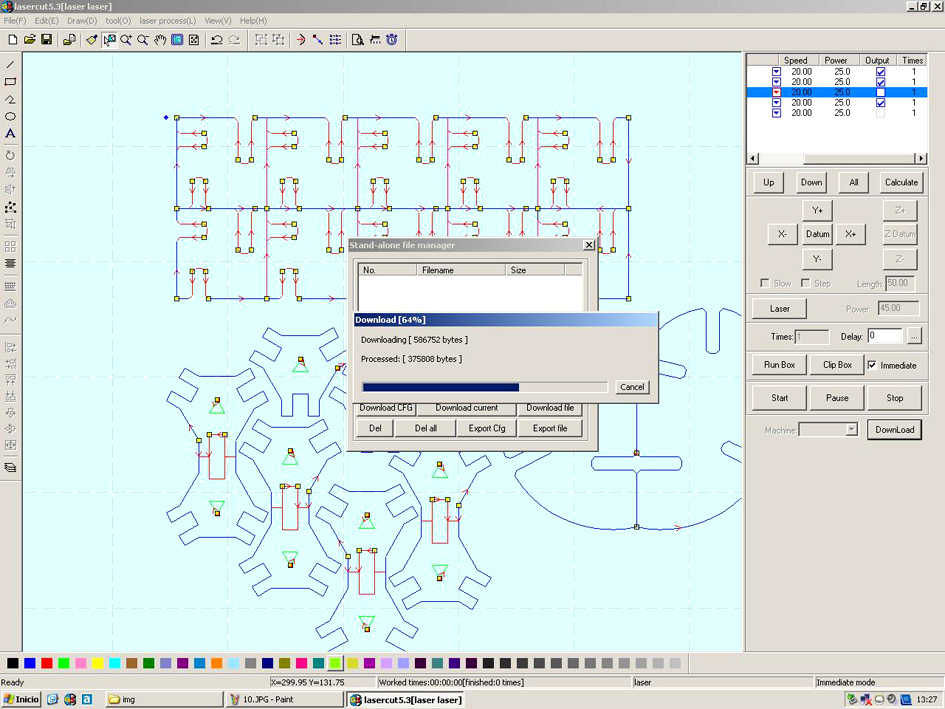
Task: Click the array copy grid icon in left toolbar
Action: click(x=10, y=247)
